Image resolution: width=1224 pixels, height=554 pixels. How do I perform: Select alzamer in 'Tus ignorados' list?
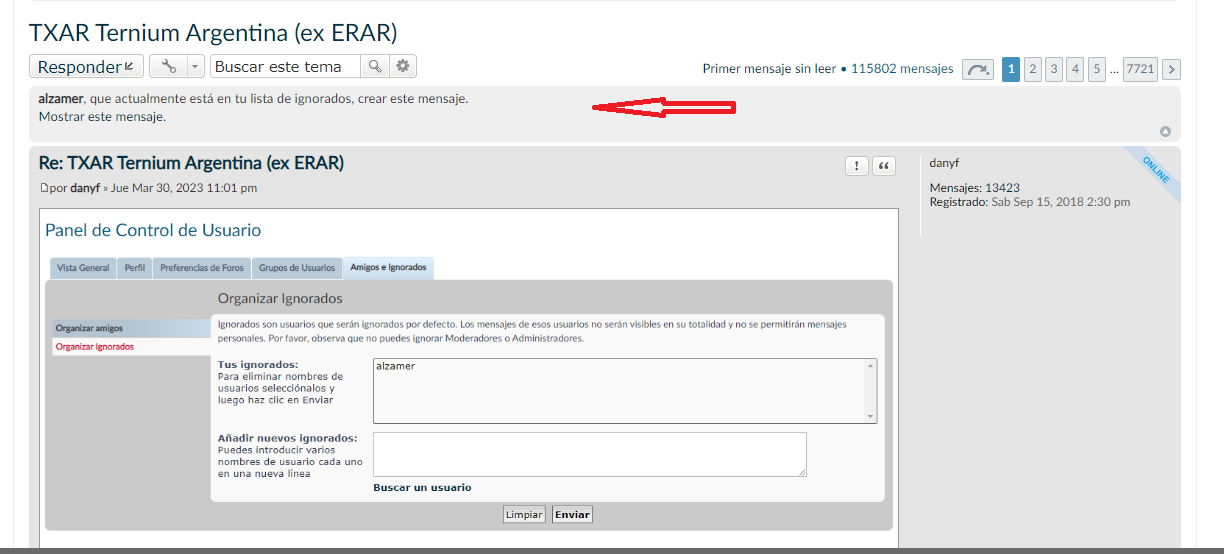click(x=396, y=366)
